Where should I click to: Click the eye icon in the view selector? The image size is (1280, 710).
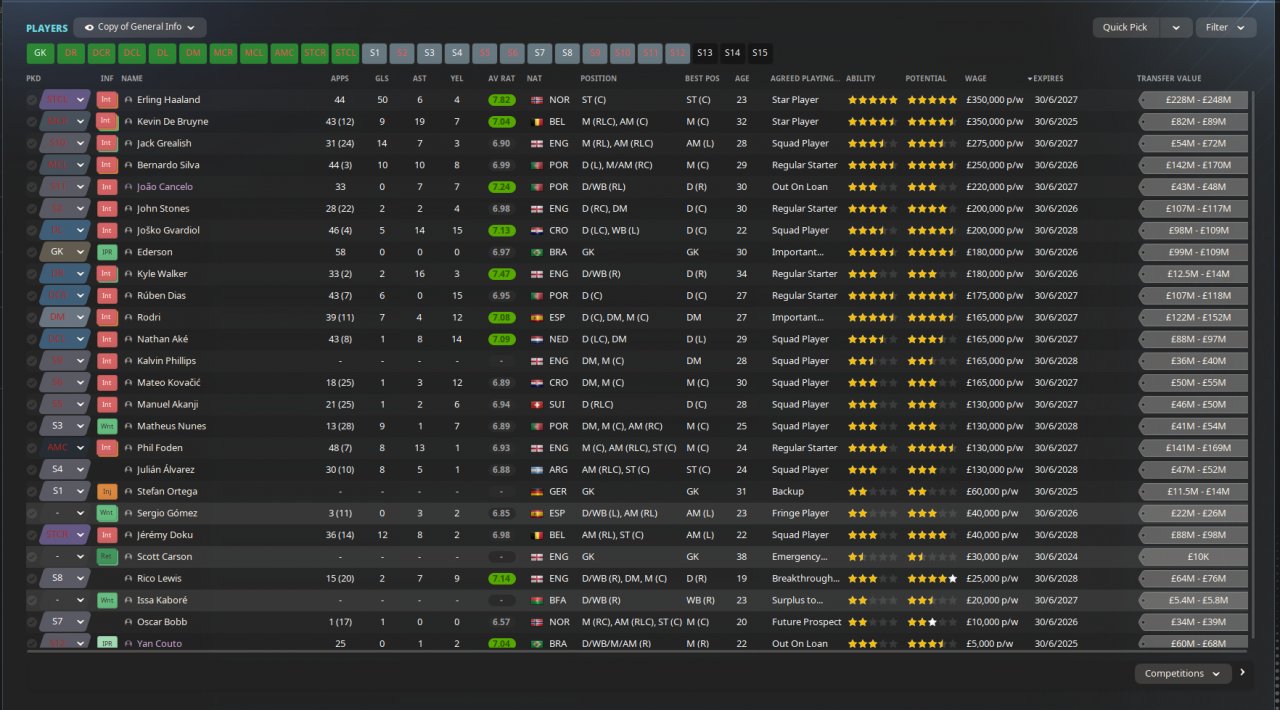tap(90, 28)
